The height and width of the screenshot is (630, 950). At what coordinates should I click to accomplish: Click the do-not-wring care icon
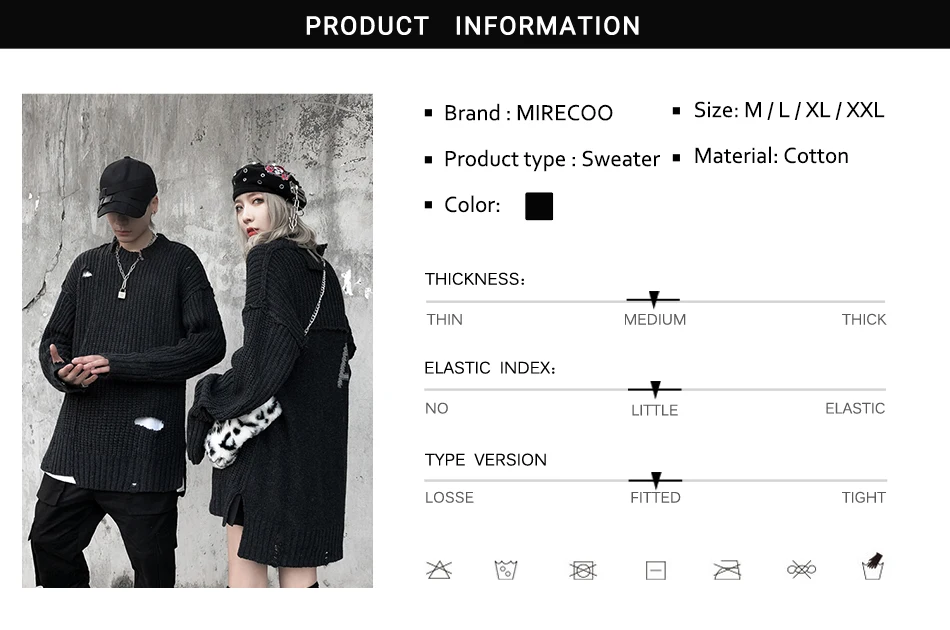(x=800, y=570)
